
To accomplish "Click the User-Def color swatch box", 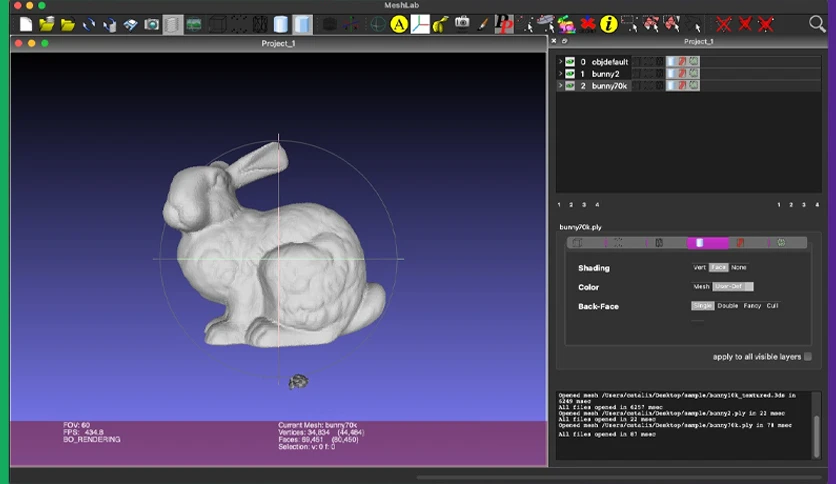I will (x=749, y=287).
